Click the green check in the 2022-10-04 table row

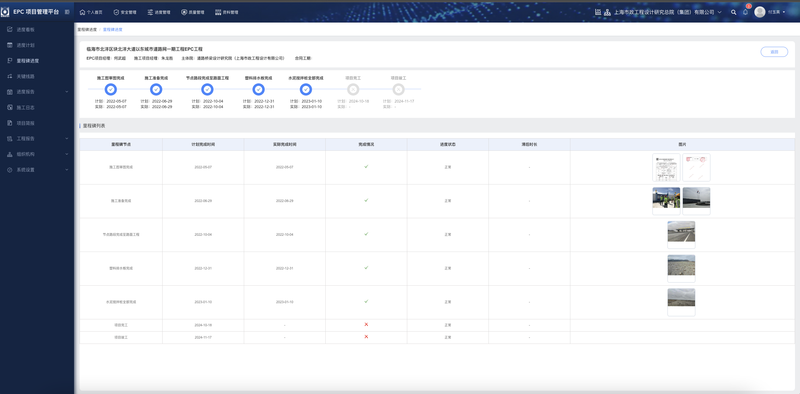pos(366,234)
